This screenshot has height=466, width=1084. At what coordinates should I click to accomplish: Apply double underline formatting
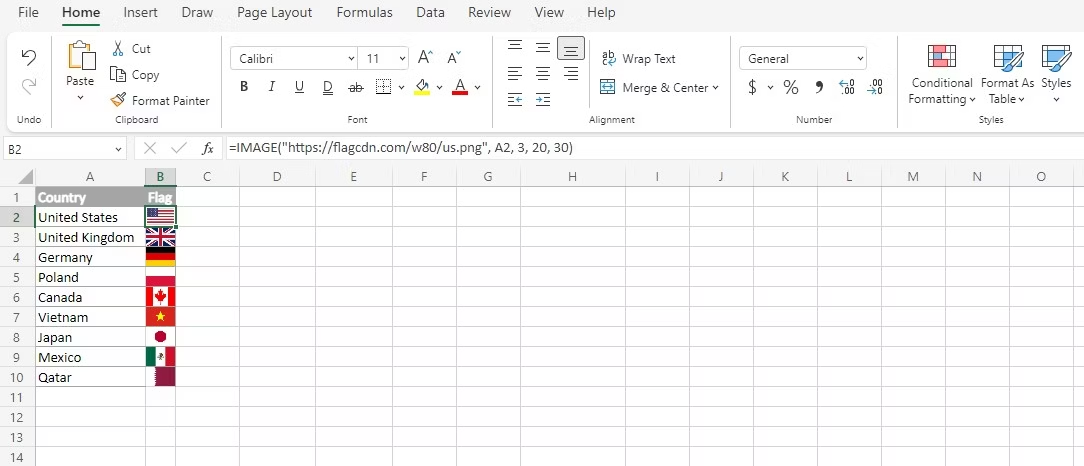(328, 87)
